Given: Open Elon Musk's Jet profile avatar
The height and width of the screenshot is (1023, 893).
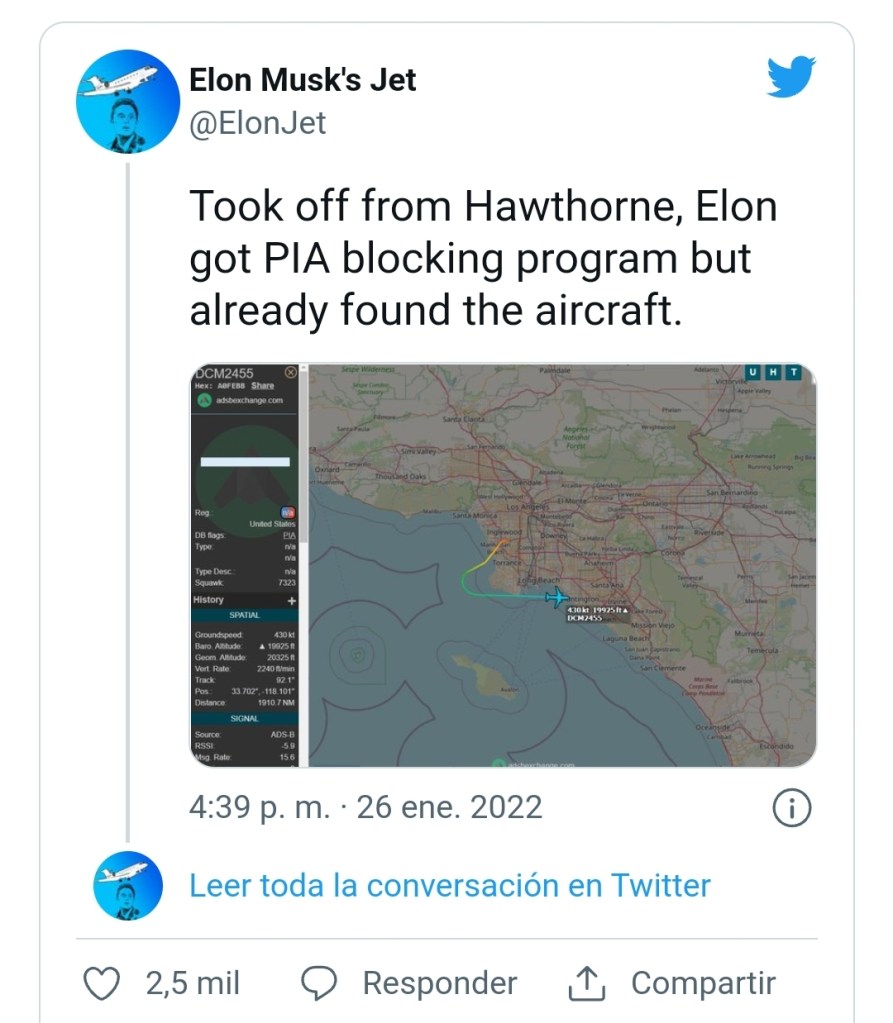Looking at the screenshot, I should 128,101.
